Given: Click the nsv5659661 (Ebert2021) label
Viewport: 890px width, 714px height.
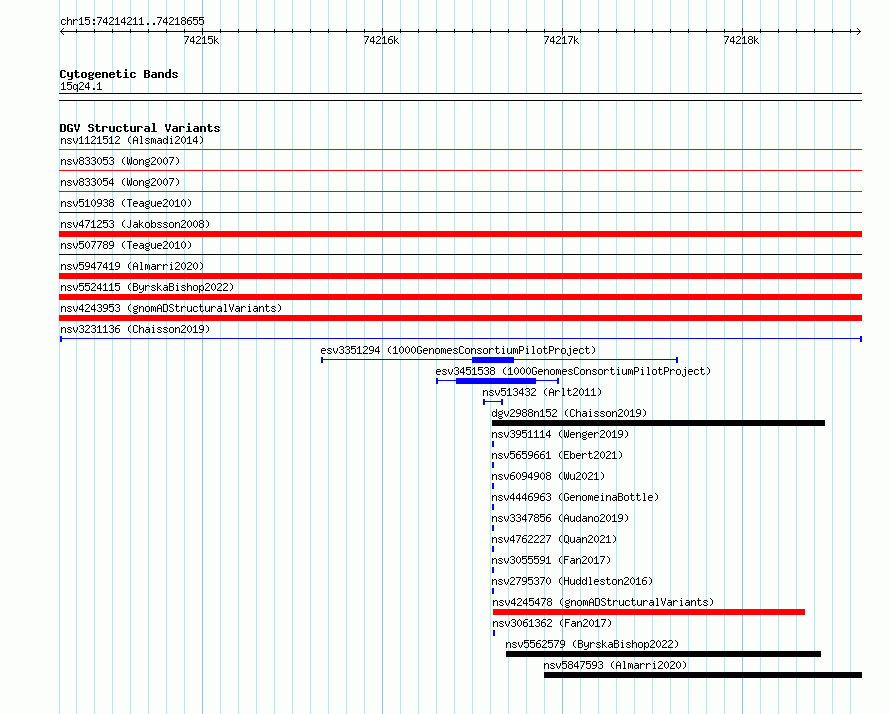Looking at the screenshot, I should (x=557, y=455).
